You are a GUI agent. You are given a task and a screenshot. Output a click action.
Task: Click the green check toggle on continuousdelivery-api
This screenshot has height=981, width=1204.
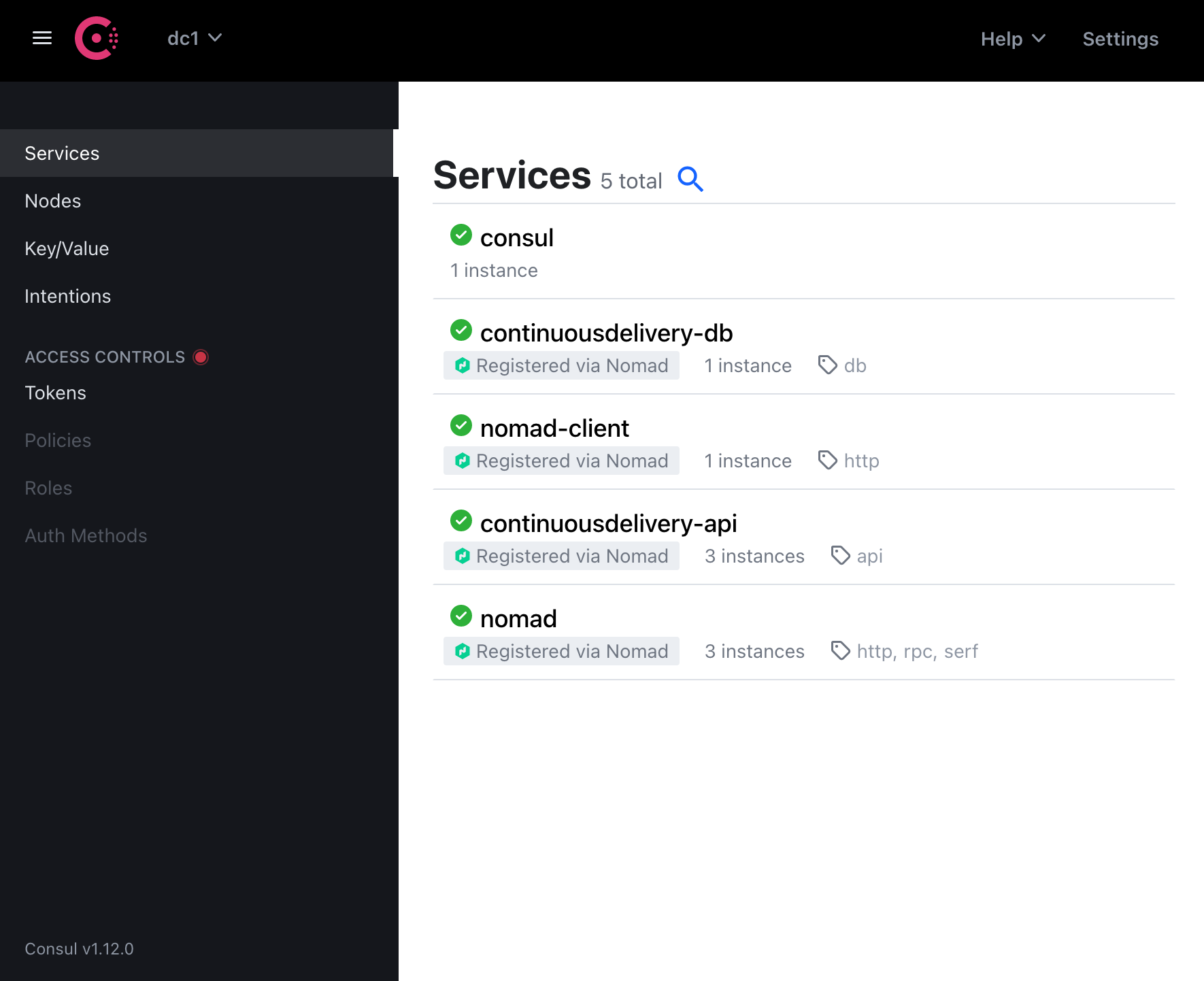pos(461,520)
